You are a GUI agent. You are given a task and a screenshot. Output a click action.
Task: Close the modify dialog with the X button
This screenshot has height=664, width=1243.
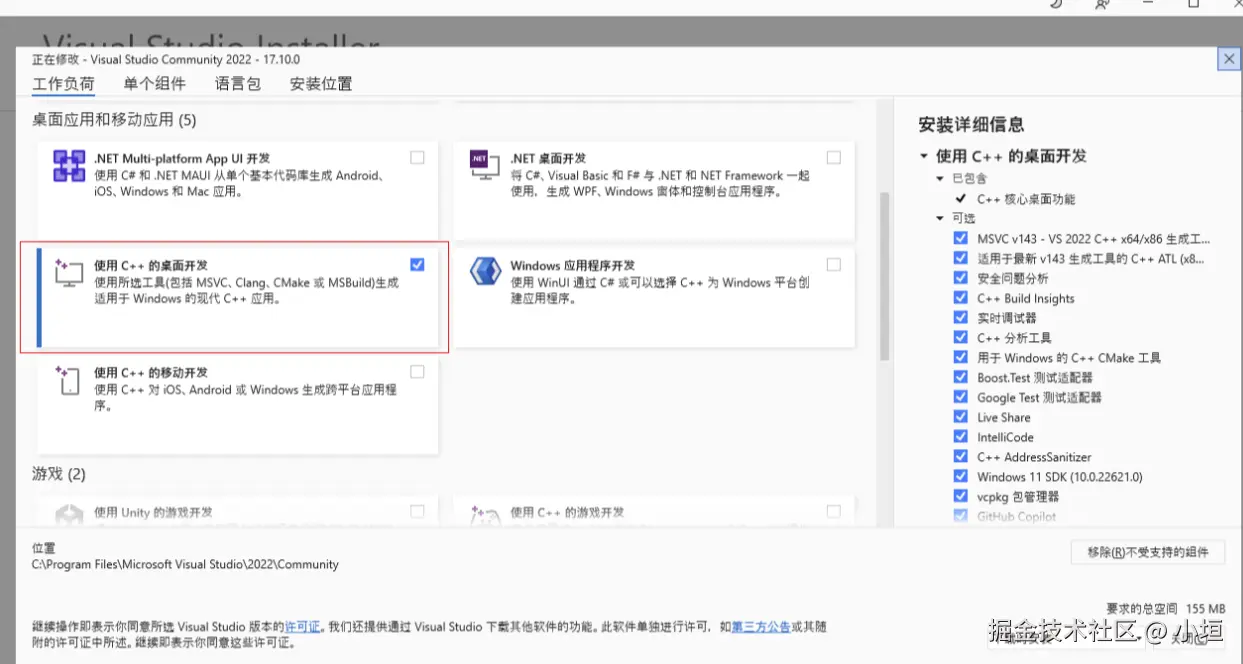tap(1229, 59)
